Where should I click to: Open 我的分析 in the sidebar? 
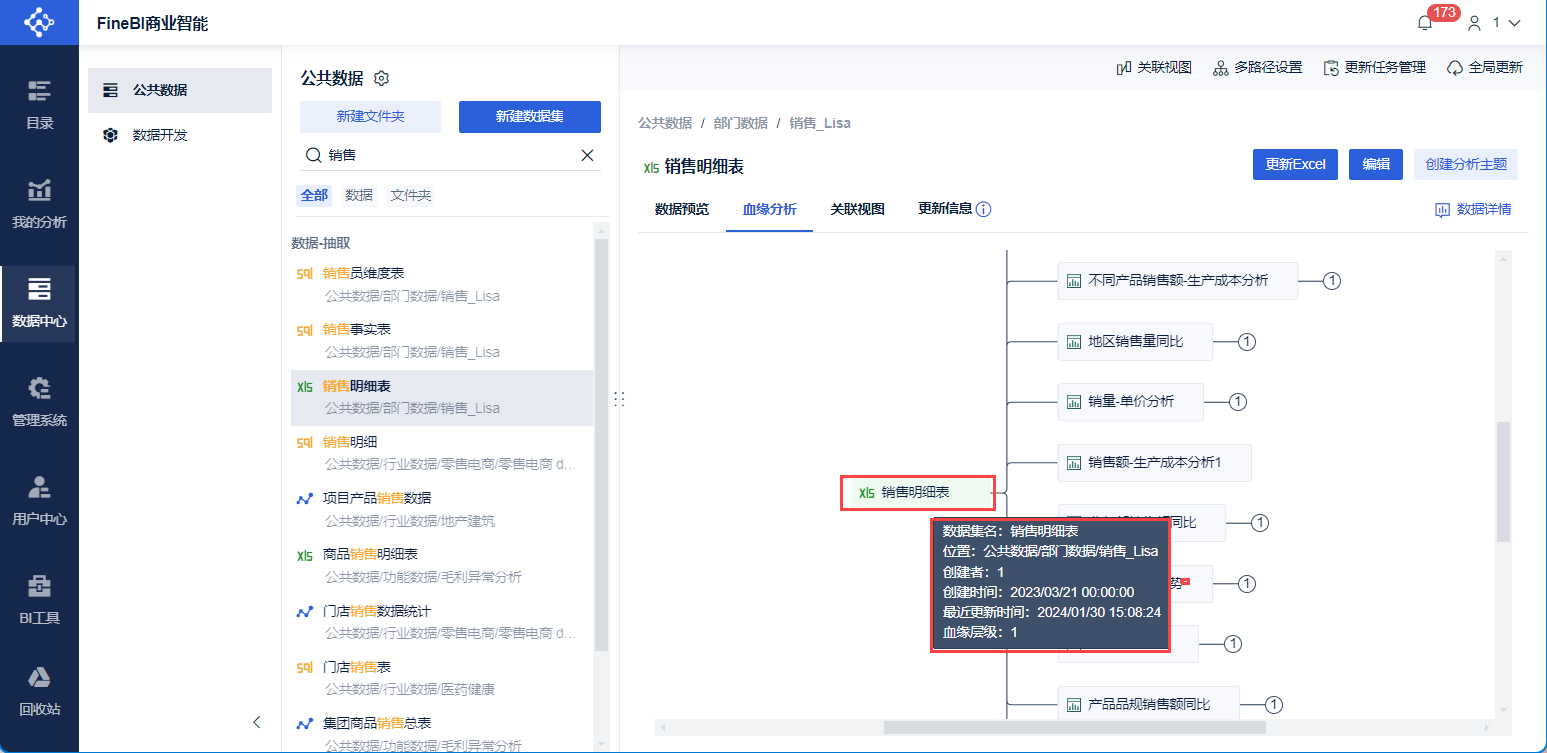39,204
